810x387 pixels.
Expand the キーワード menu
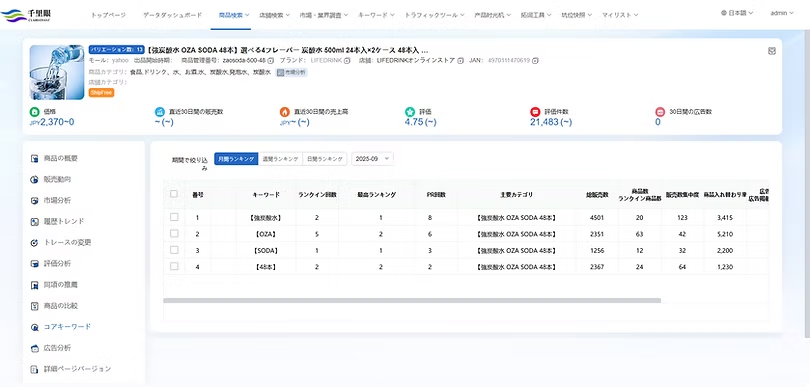pos(377,15)
